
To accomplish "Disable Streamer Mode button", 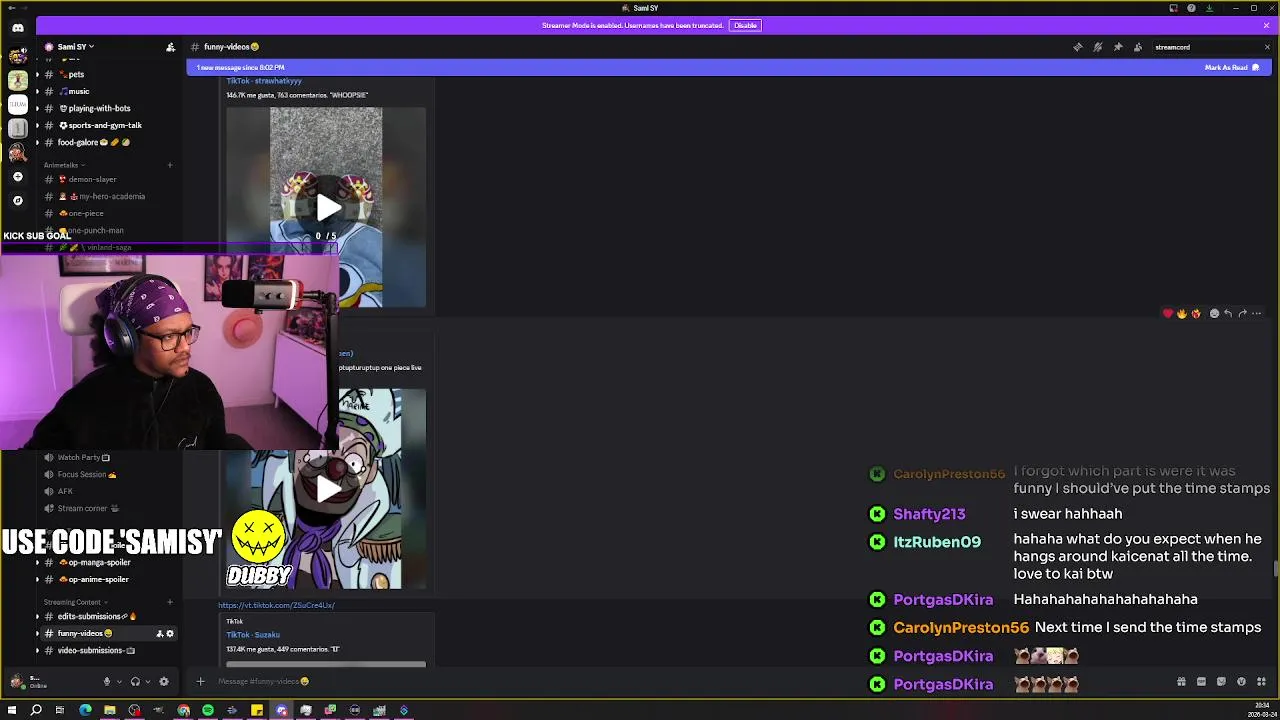I will pos(745,25).
